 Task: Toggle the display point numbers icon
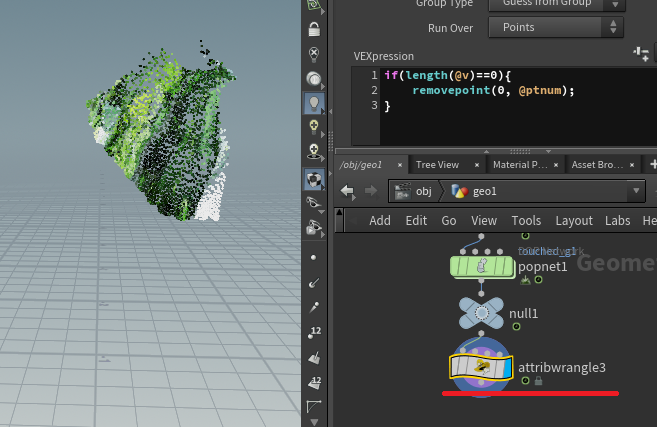click(314, 332)
